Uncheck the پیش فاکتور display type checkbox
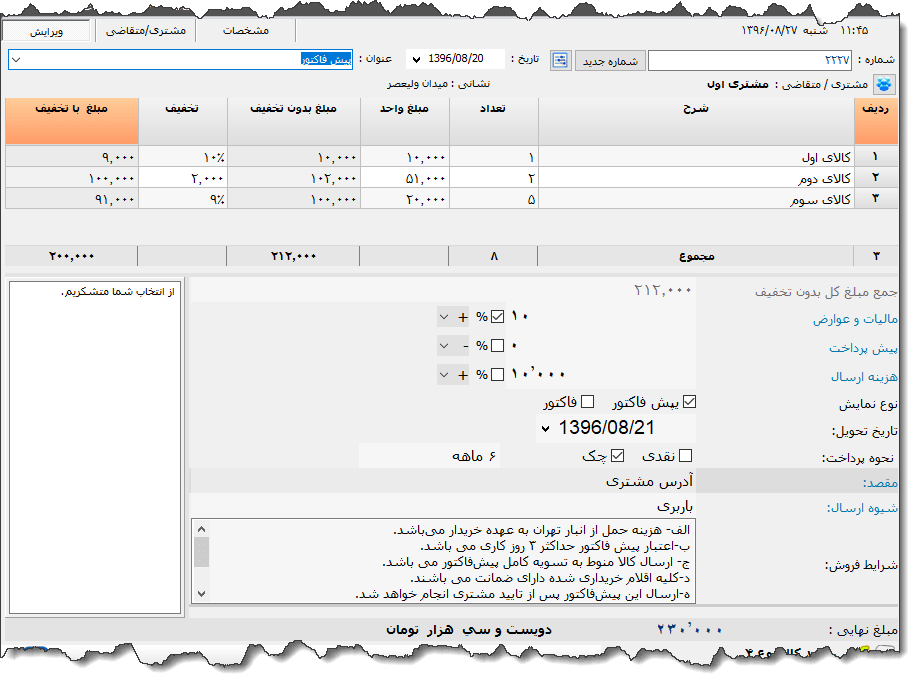The height and width of the screenshot is (674, 909). tap(689, 402)
